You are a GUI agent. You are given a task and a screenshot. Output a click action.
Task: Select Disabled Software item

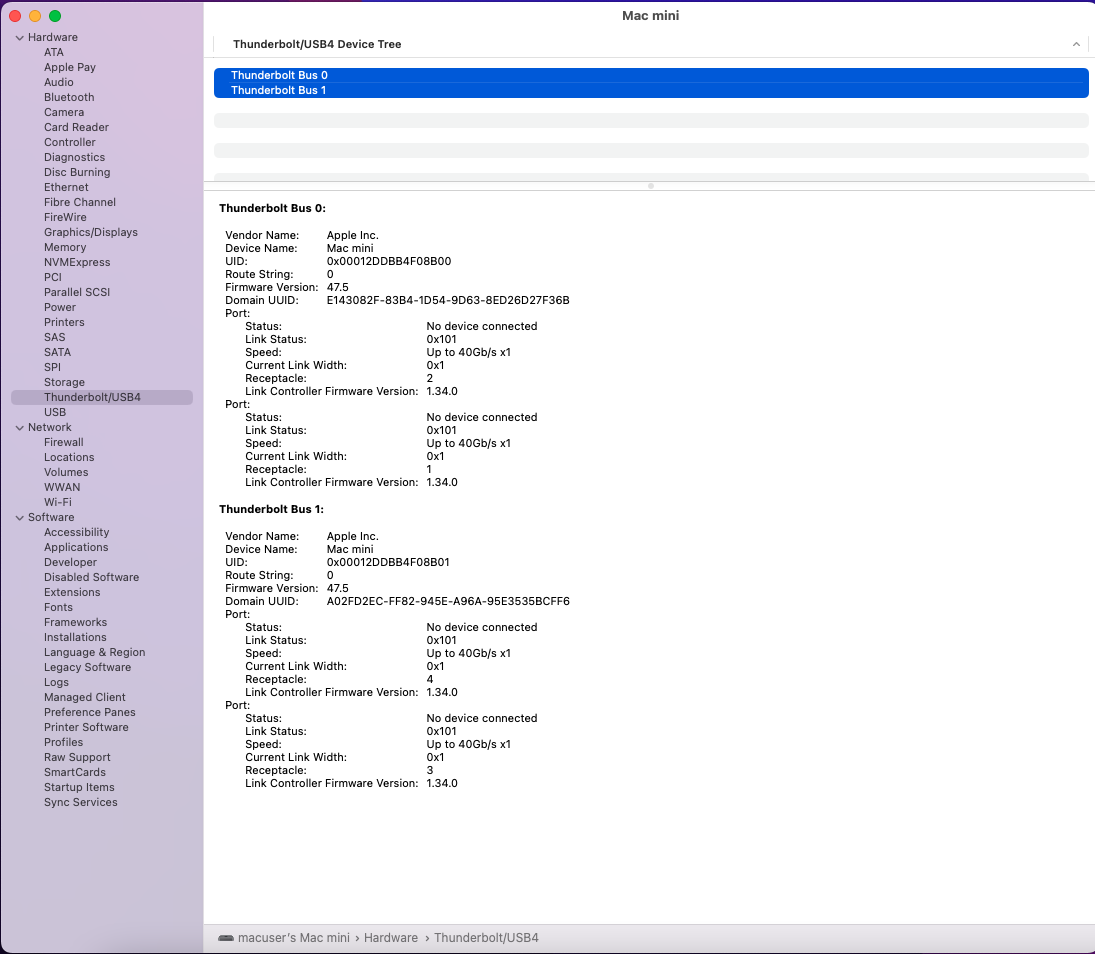[x=91, y=578]
